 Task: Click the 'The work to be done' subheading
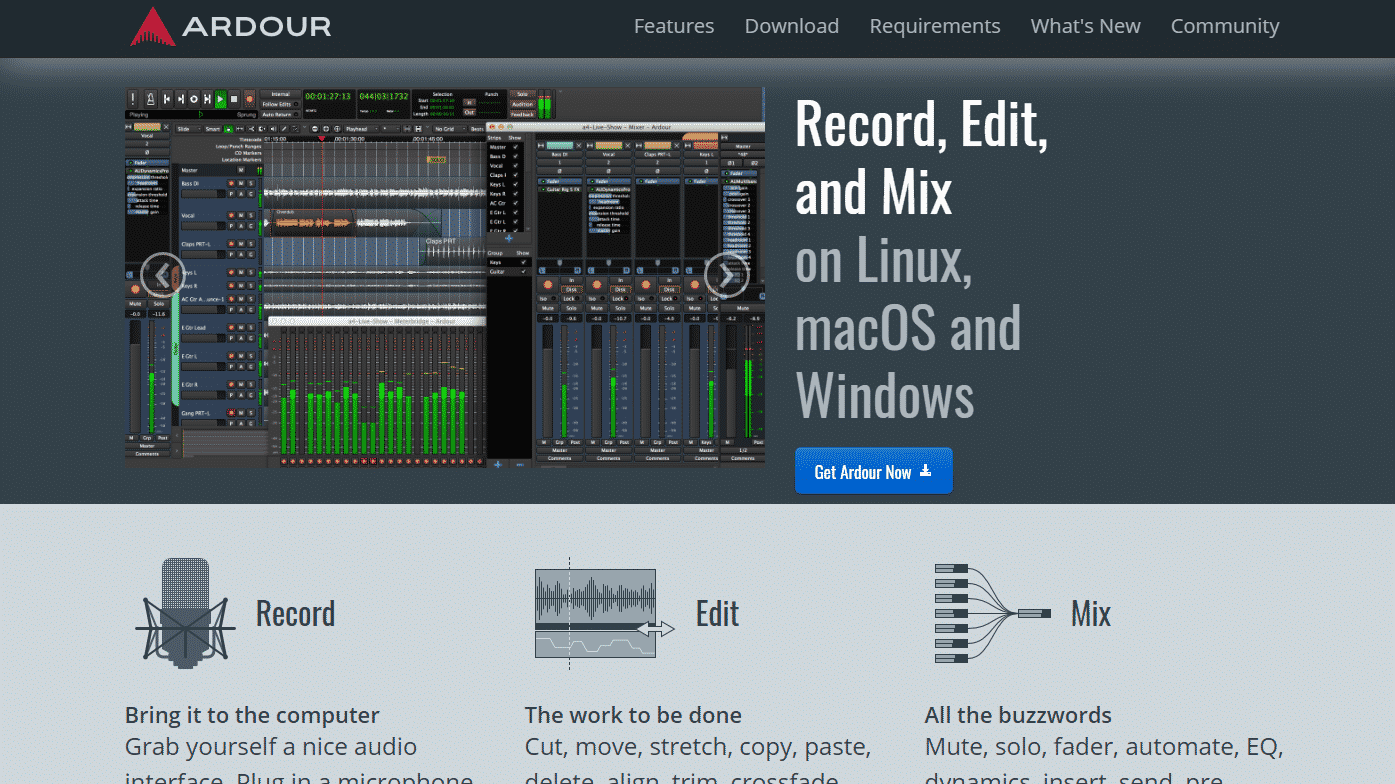click(x=633, y=715)
